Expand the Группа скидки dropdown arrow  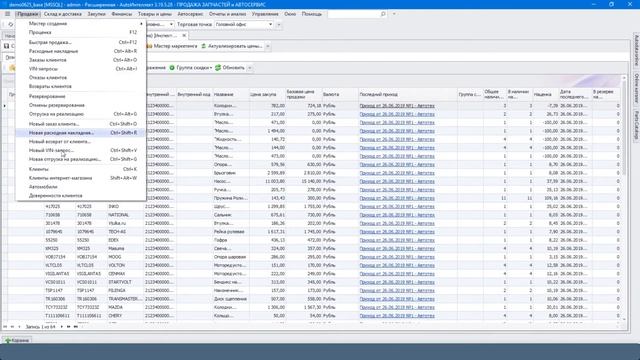211,68
